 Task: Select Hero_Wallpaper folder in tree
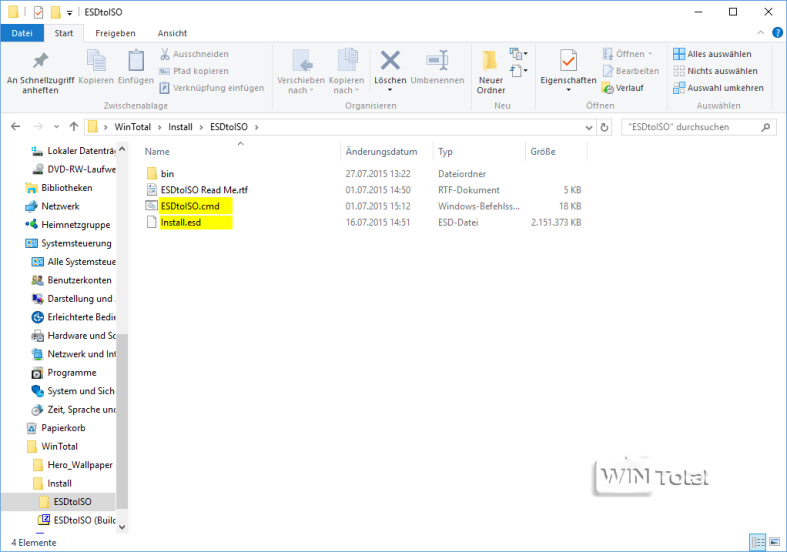tap(80, 465)
